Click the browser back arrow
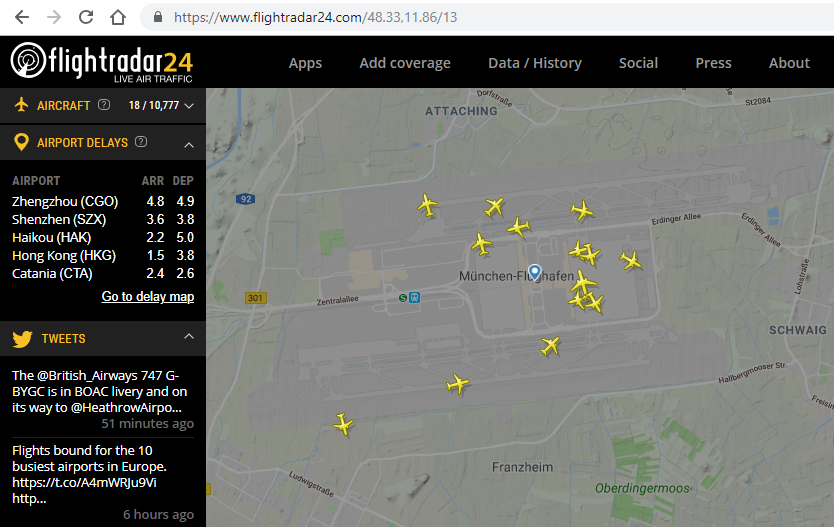The height and width of the screenshot is (527, 834). (x=22, y=17)
